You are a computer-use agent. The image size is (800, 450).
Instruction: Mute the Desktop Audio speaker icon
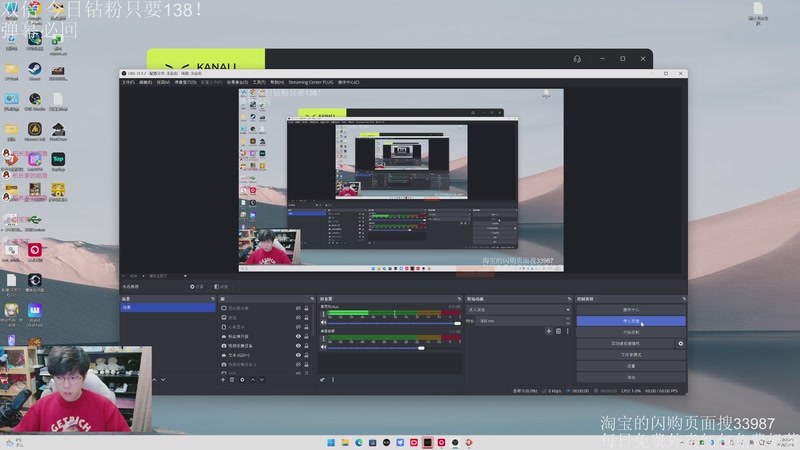pyautogui.click(x=323, y=347)
